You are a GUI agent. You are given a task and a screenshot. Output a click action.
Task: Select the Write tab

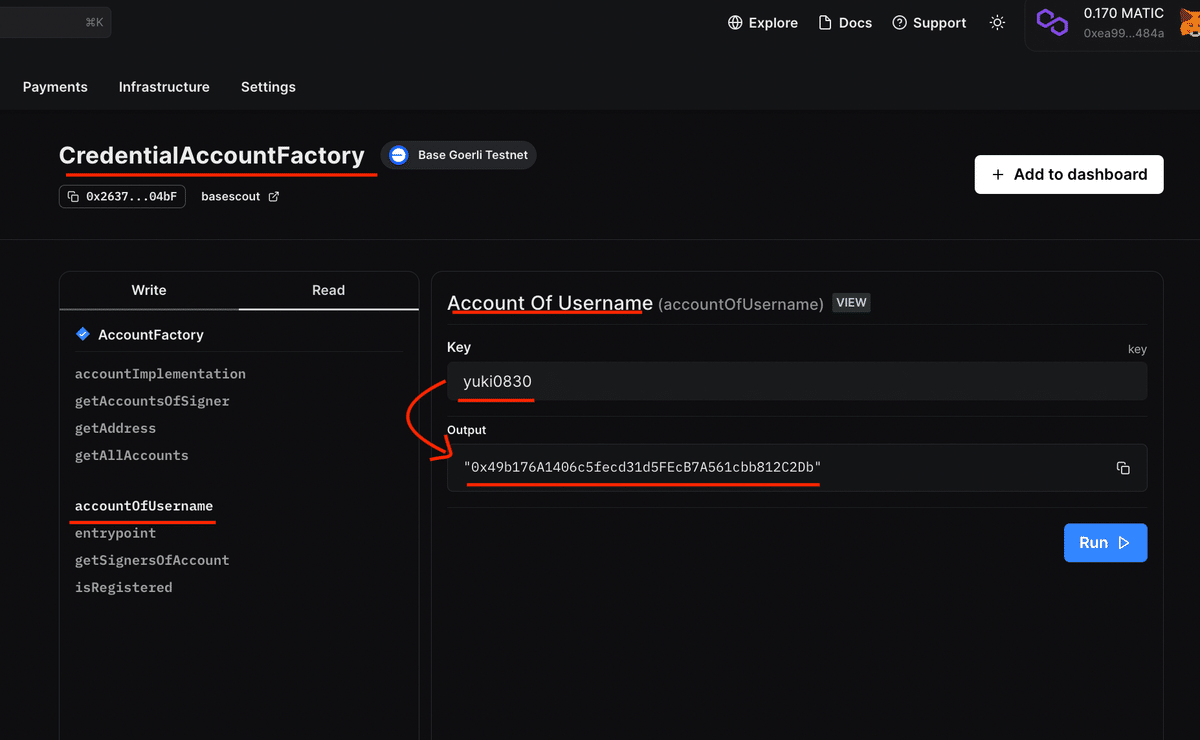[x=149, y=290]
